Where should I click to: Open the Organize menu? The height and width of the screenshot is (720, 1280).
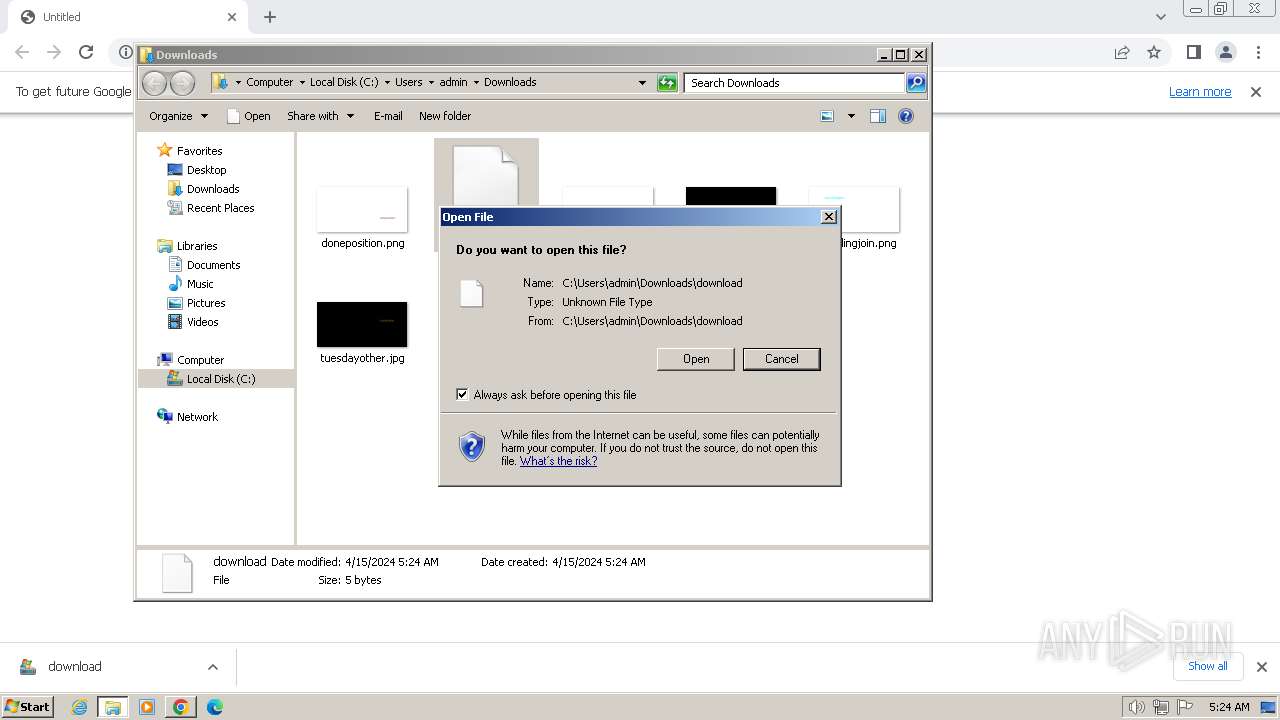coord(178,116)
